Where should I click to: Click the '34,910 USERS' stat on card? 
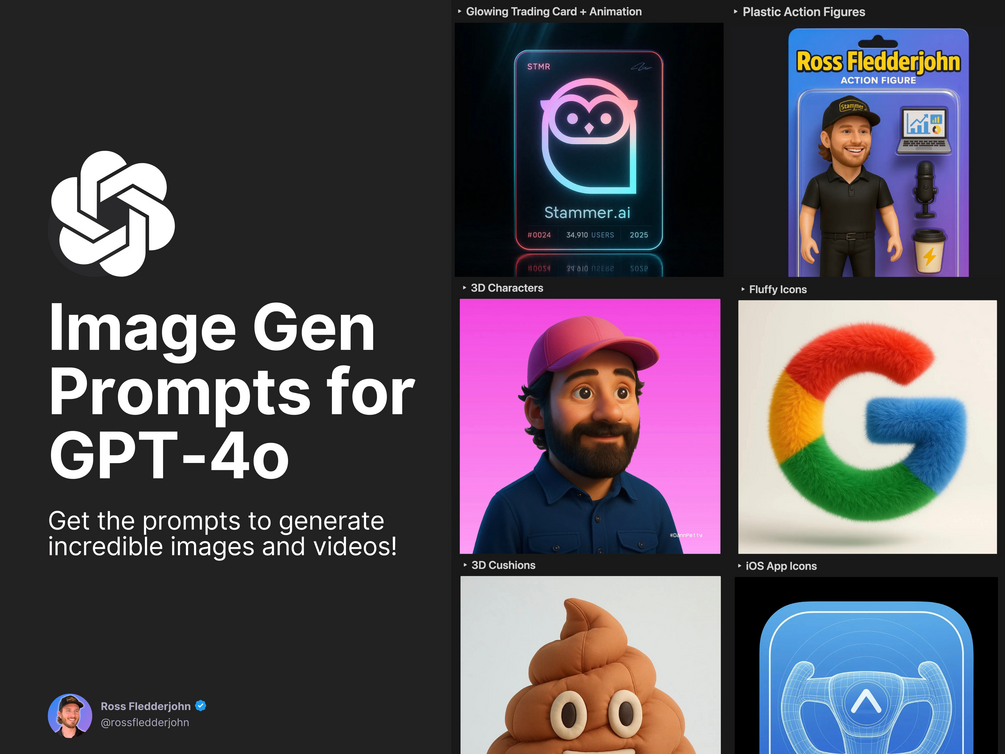click(x=590, y=235)
